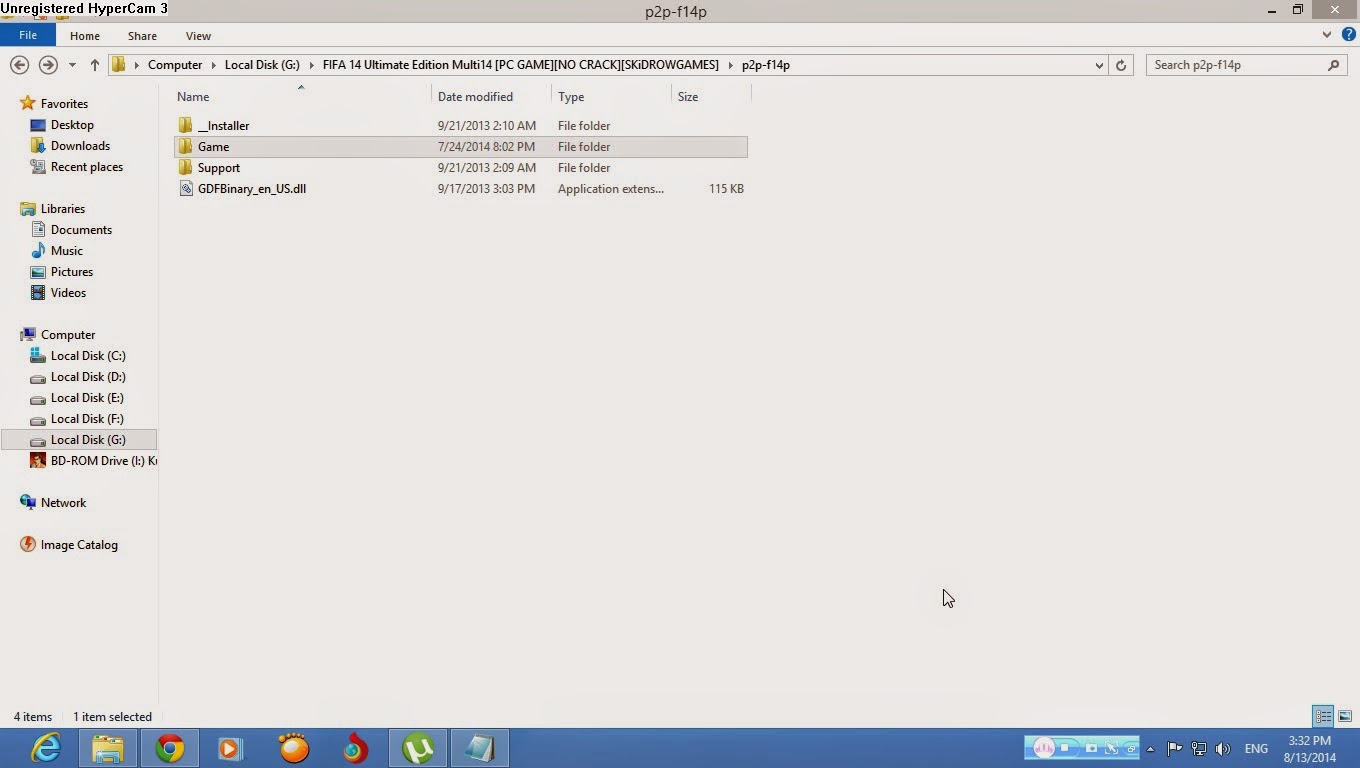Click Libraries in the navigation pane
This screenshot has width=1360, height=768.
(x=63, y=209)
